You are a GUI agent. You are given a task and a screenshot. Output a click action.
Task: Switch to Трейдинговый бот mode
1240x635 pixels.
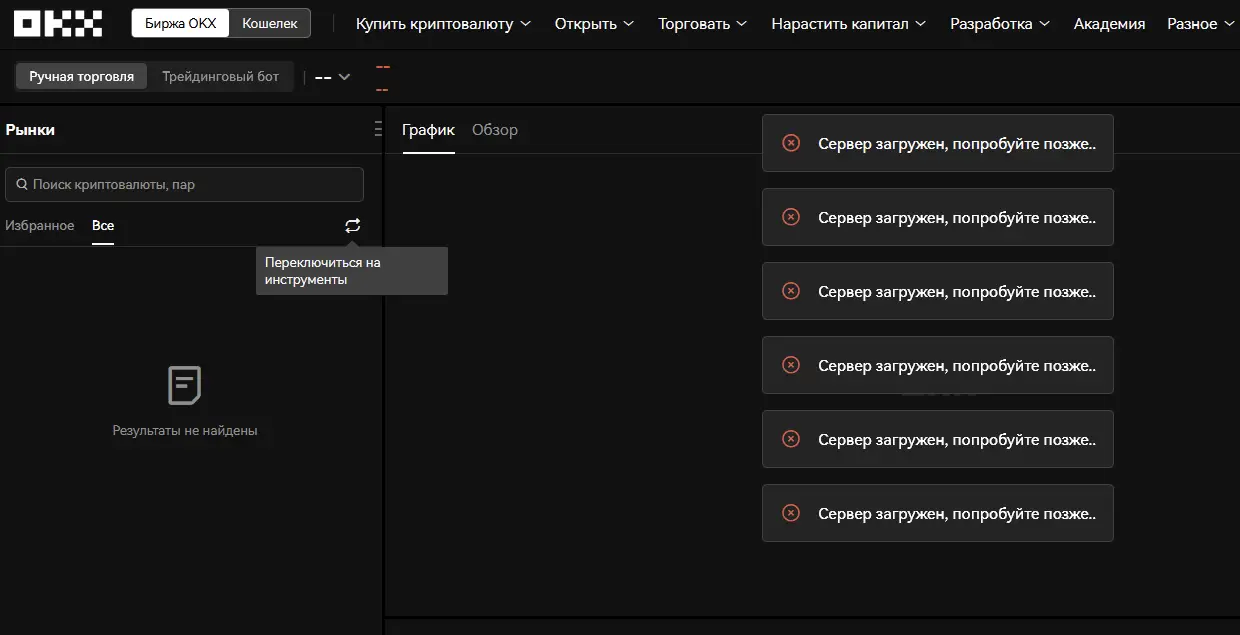tap(220, 76)
